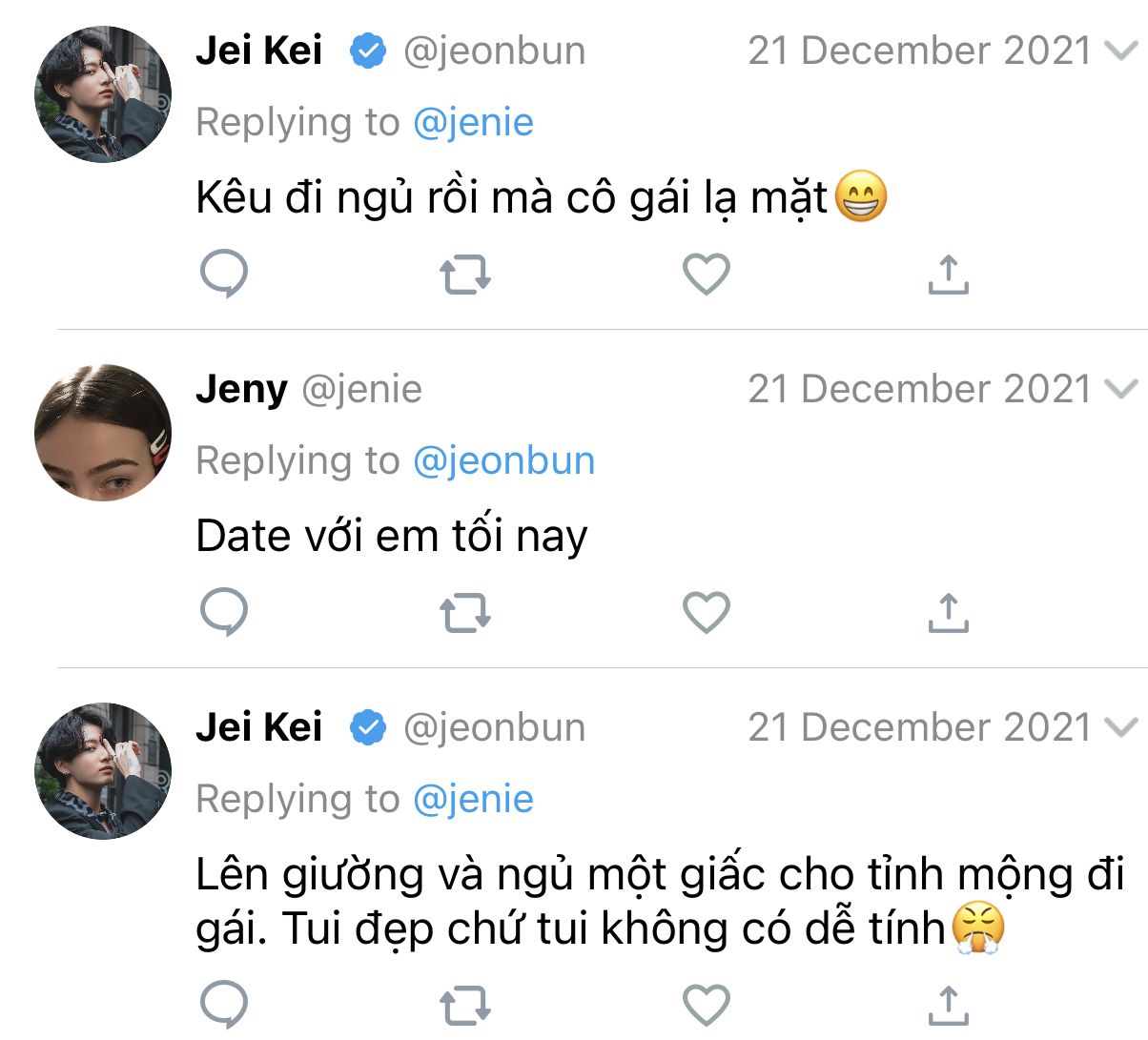Image resolution: width=1148 pixels, height=1040 pixels.
Task: Open Jeny's profile picture
Action: (x=103, y=432)
